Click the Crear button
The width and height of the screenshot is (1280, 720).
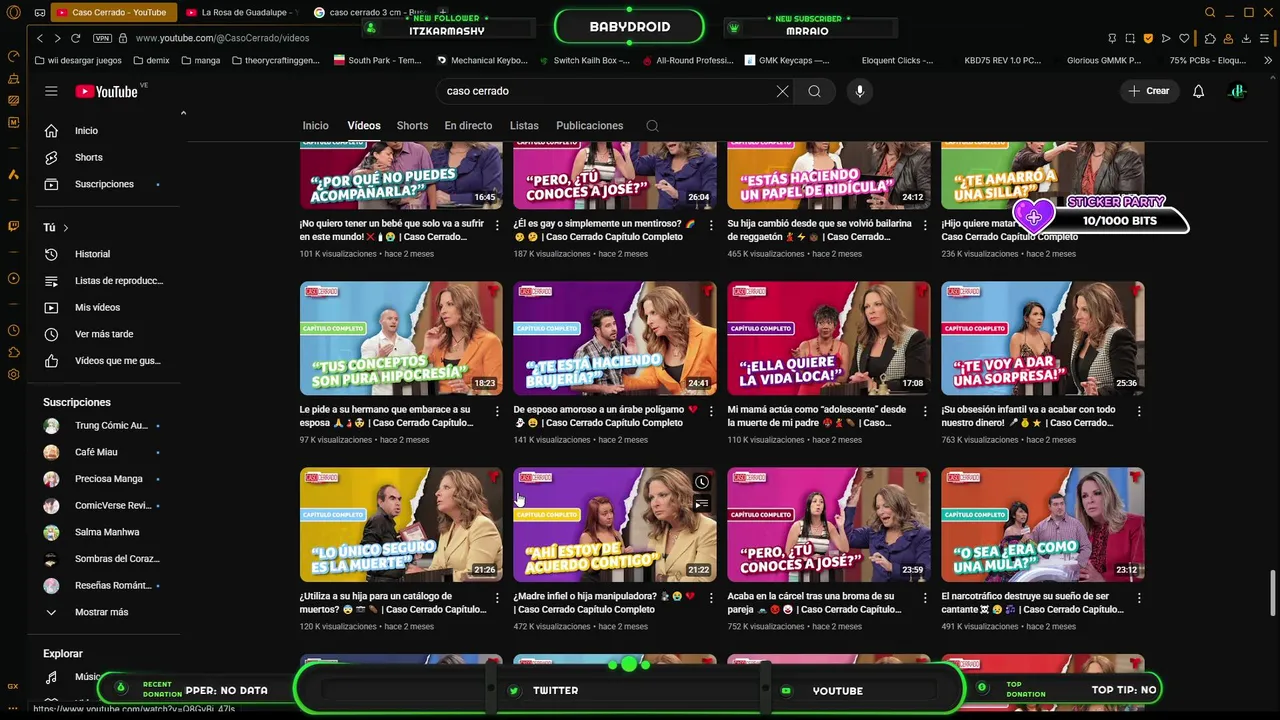click(1148, 91)
